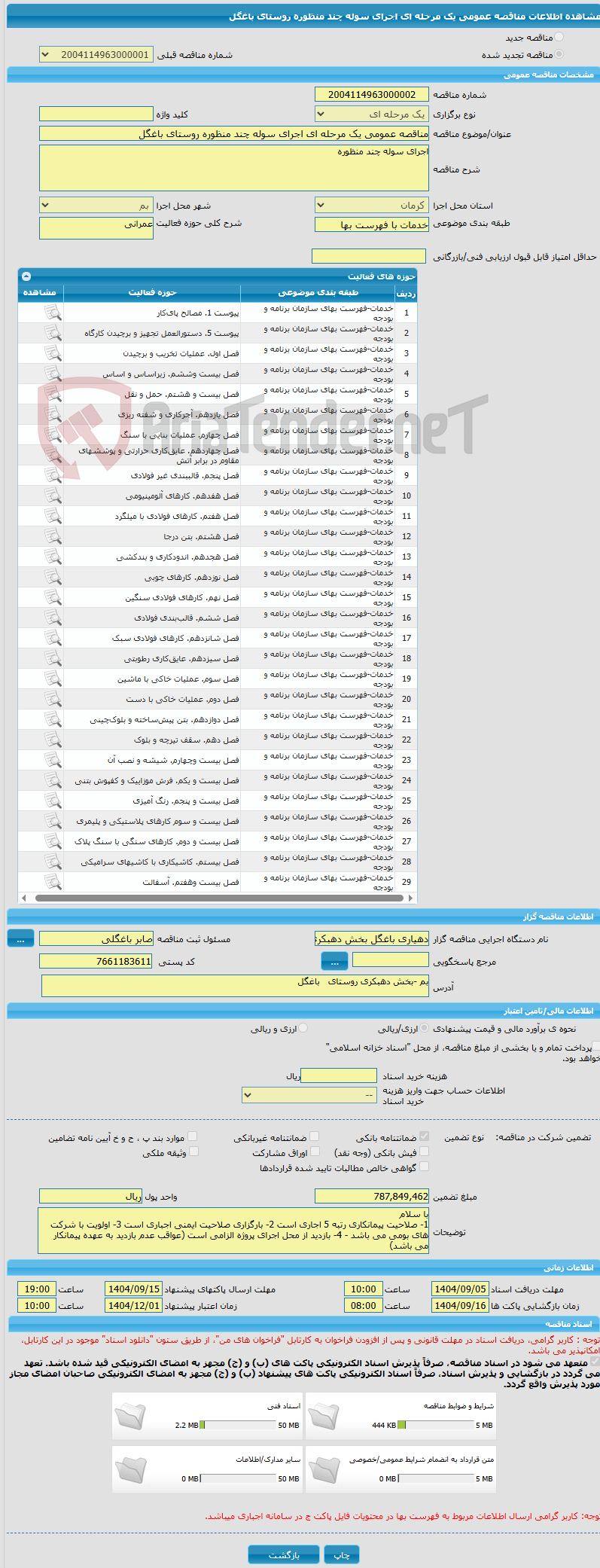Open view icon for activity row 3
The height and width of the screenshot is (1568, 600).
tap(53, 353)
